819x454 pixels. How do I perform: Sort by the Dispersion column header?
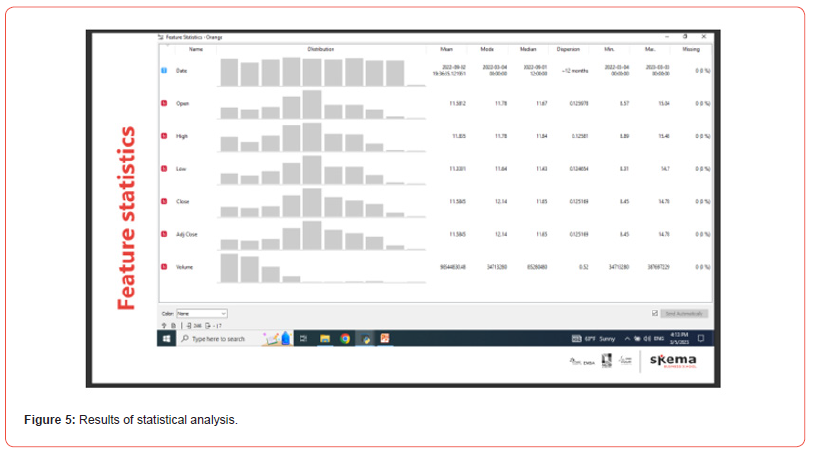[x=568, y=49]
